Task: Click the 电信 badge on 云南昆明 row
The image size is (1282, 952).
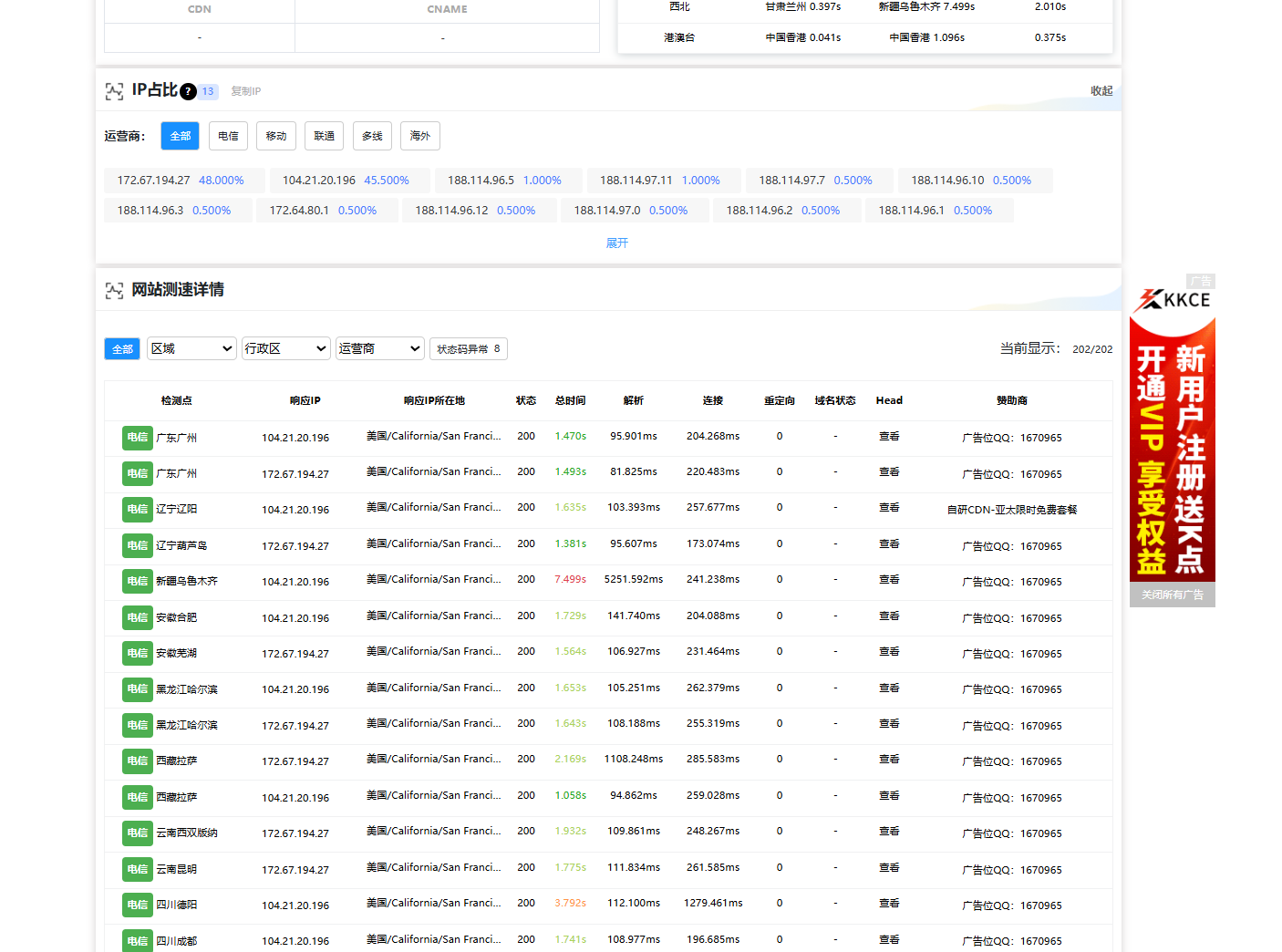Action: 138,870
